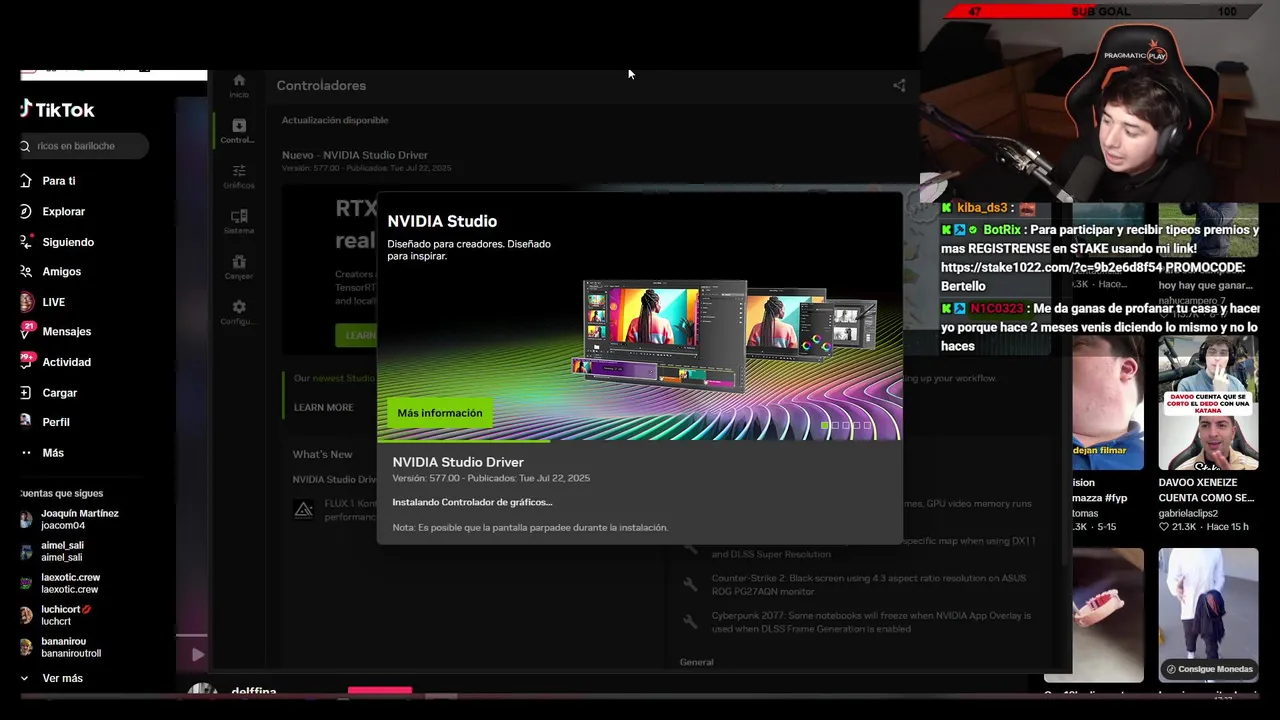Click Nuevo - NVIDIA Studio Driver title

355,155
